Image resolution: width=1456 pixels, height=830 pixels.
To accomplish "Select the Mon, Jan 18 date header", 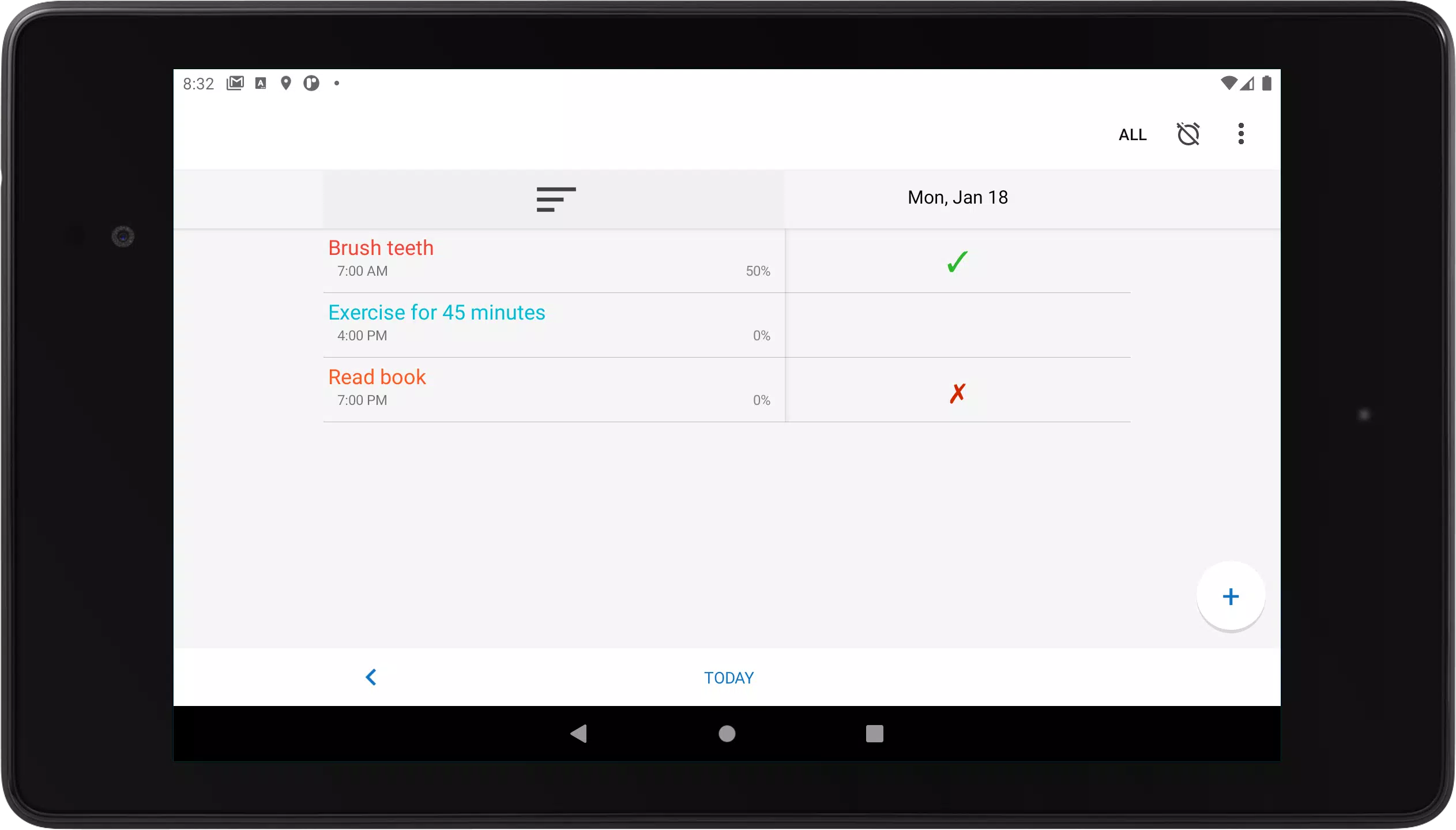I will click(x=957, y=198).
